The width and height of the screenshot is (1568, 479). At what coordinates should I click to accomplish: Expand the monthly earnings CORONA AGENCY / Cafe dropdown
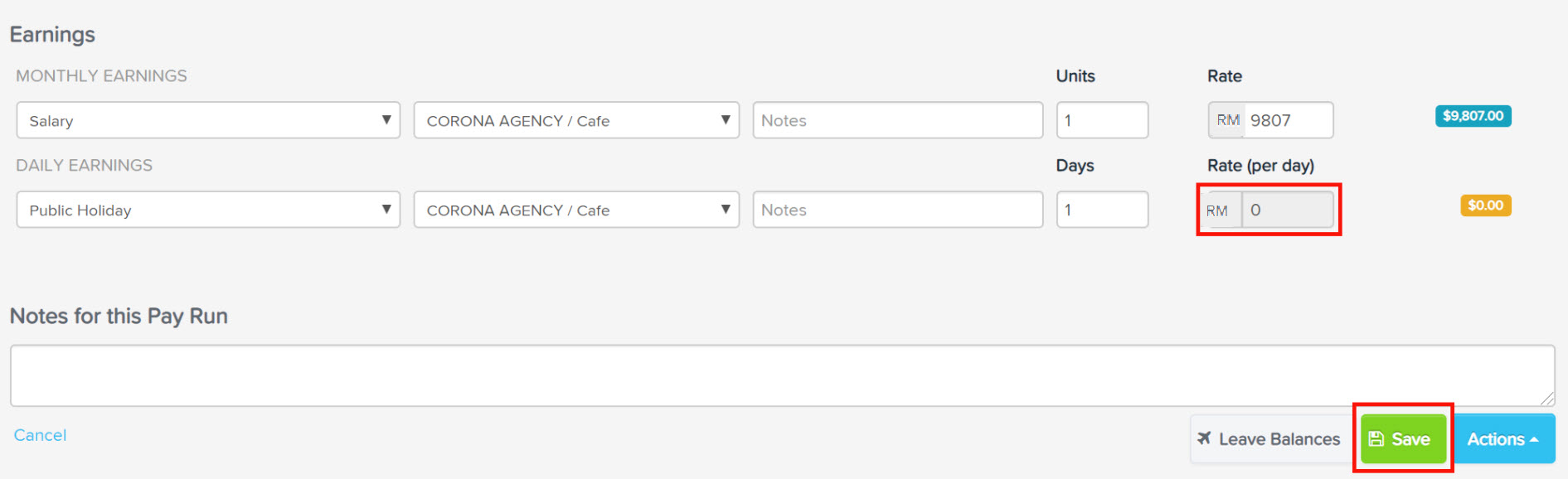tap(576, 120)
